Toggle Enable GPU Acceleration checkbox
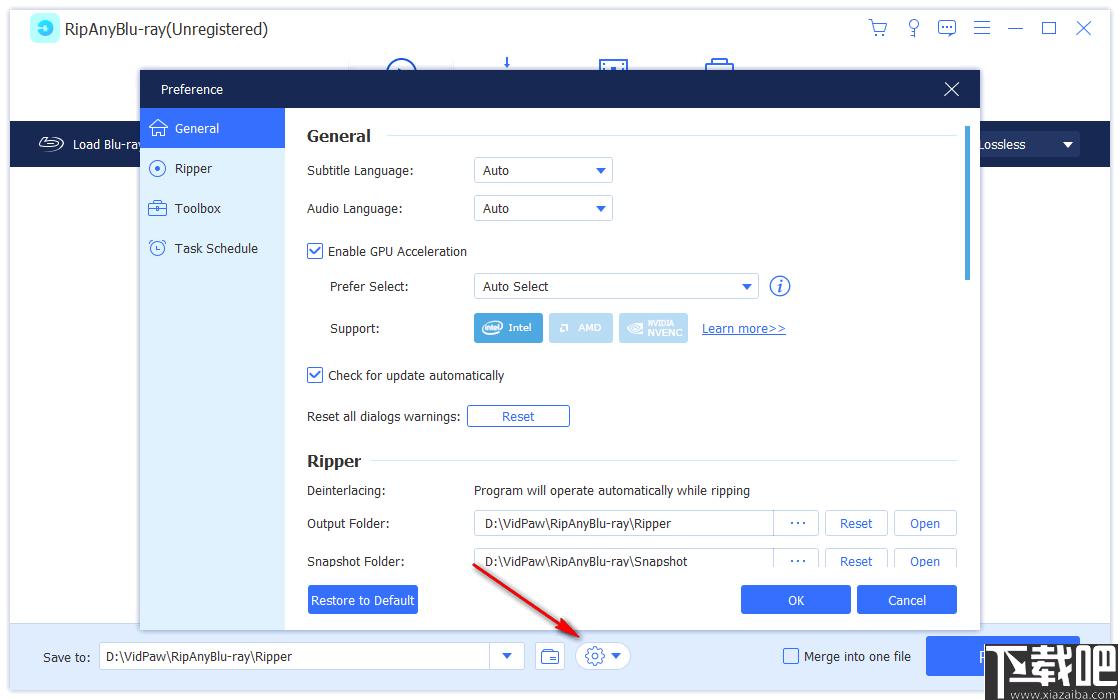Image resolution: width=1120 pixels, height=700 pixels. (315, 251)
